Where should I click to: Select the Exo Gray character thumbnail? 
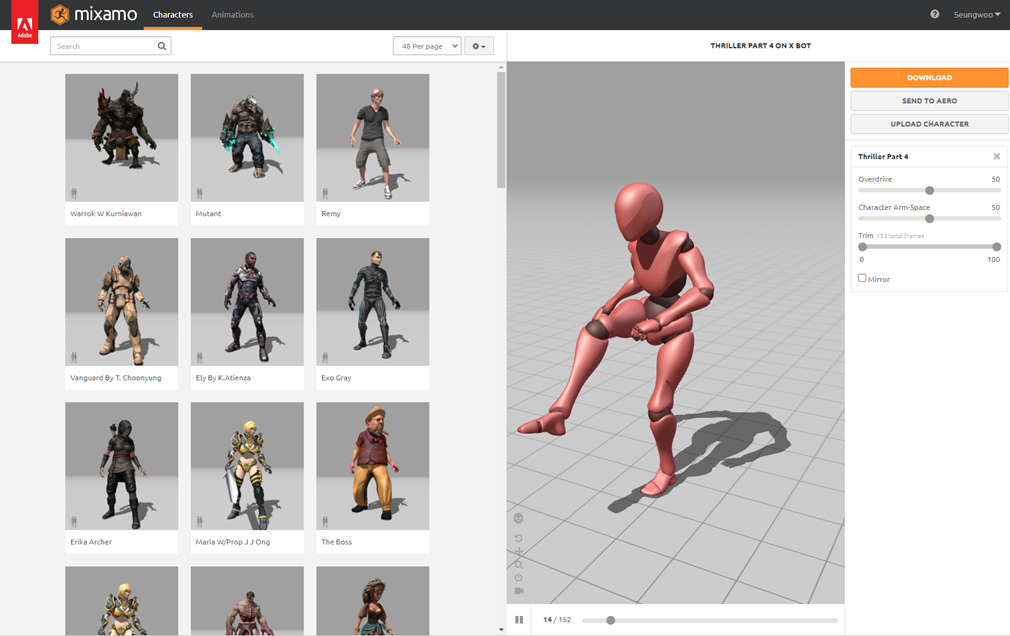[373, 302]
